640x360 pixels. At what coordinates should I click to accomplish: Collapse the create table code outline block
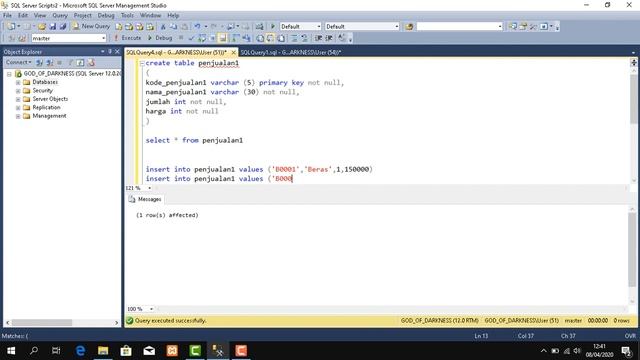pyautogui.click(x=142, y=63)
